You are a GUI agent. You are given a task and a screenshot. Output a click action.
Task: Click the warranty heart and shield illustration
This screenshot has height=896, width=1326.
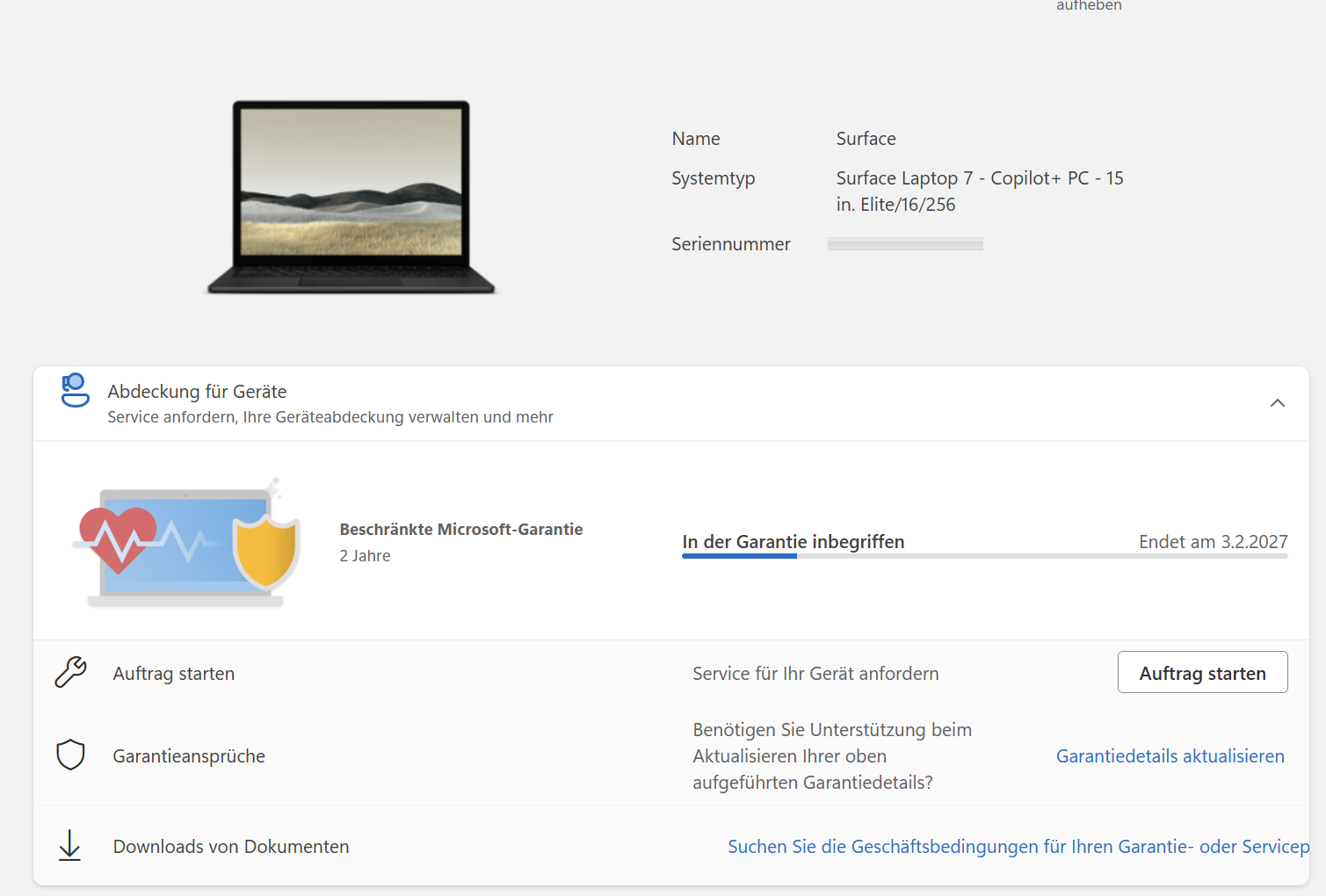[187, 542]
